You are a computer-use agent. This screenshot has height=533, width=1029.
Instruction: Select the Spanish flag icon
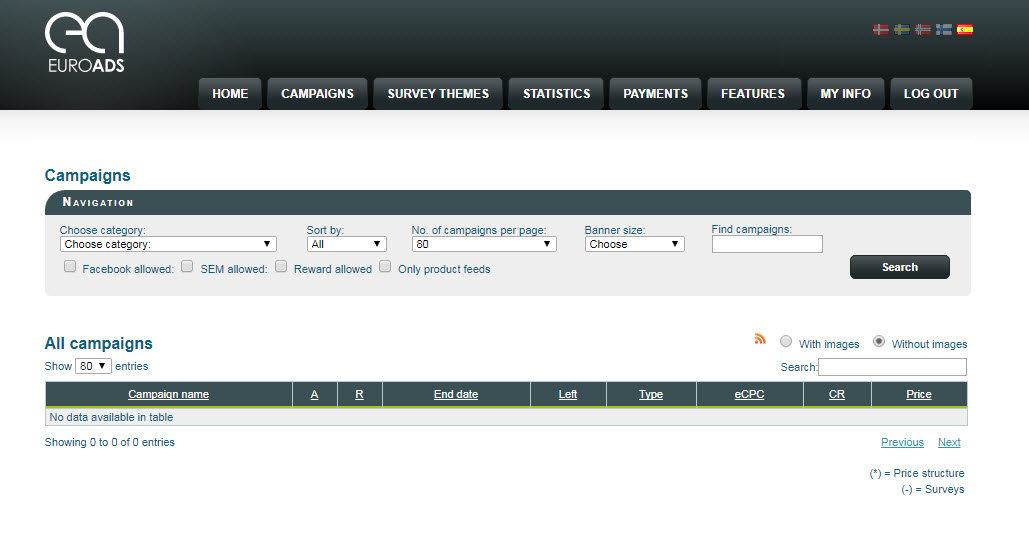point(965,30)
